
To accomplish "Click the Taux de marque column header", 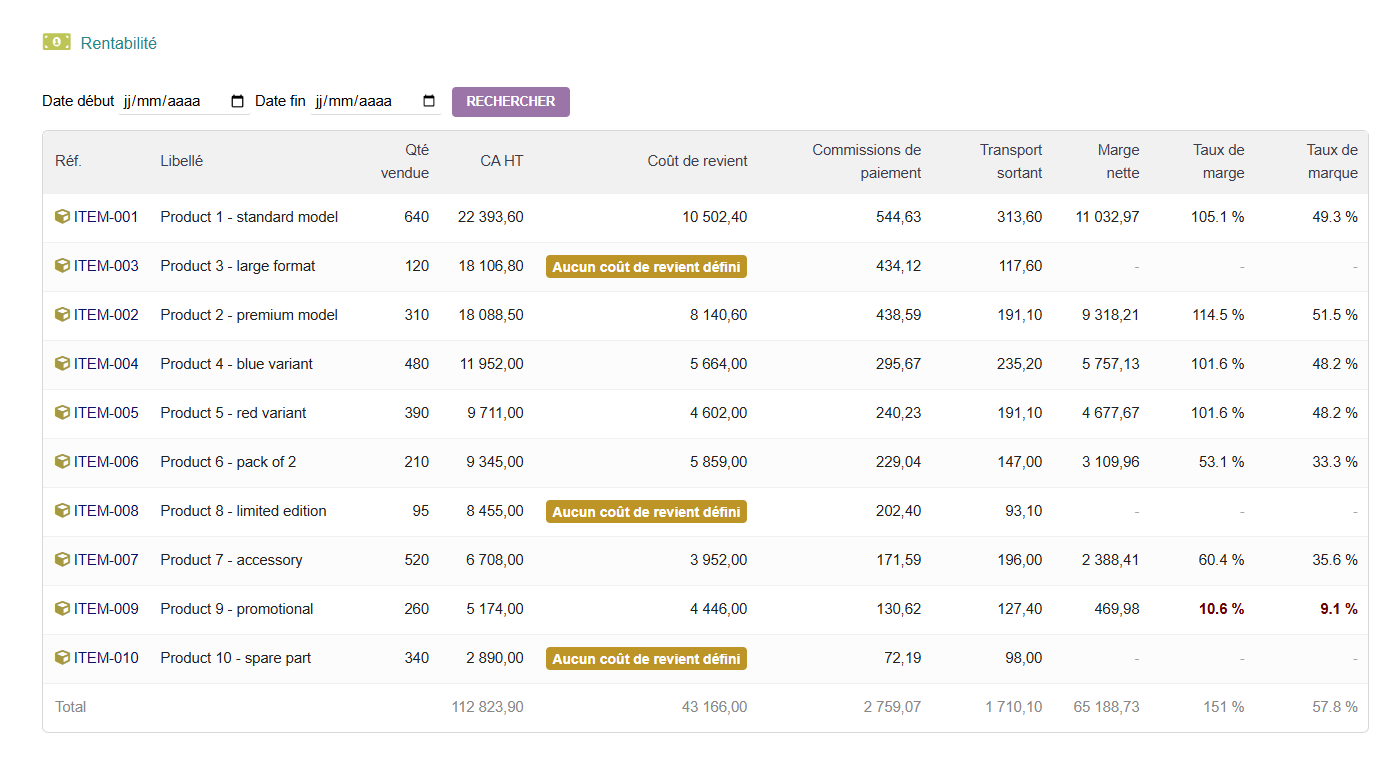I will coord(1331,161).
